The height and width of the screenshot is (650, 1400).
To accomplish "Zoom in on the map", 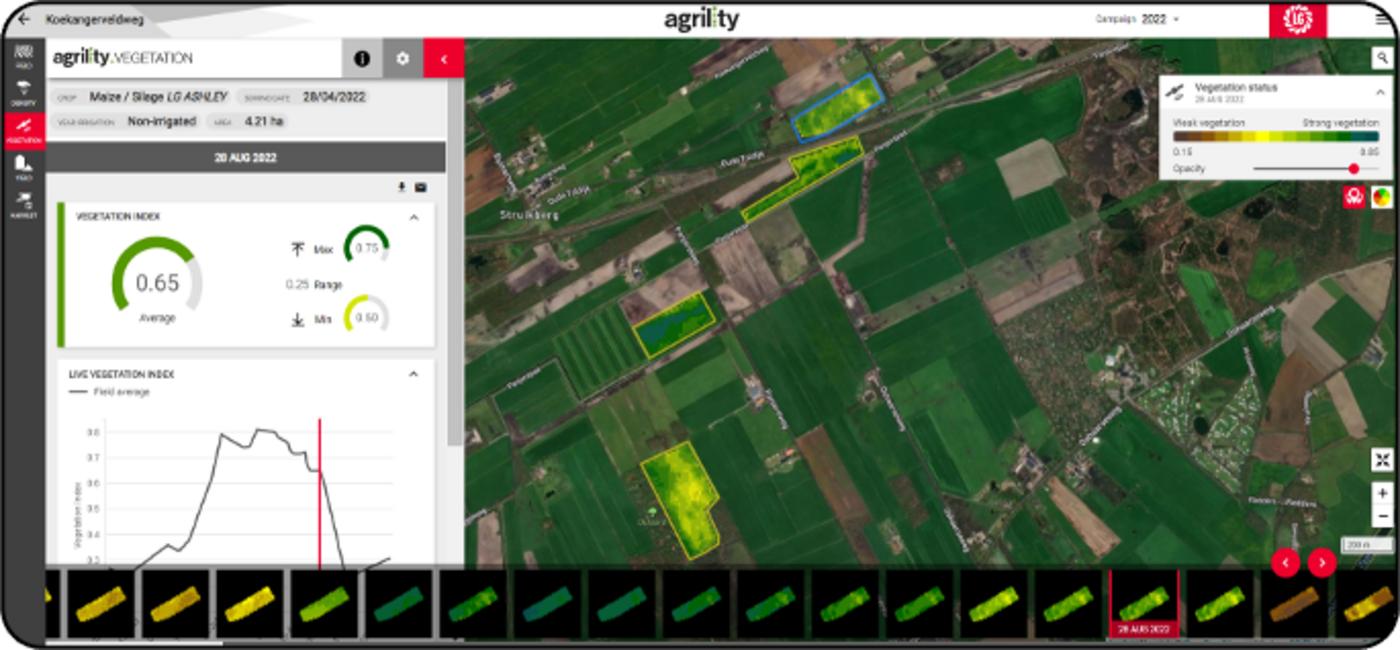I will click(x=1382, y=494).
